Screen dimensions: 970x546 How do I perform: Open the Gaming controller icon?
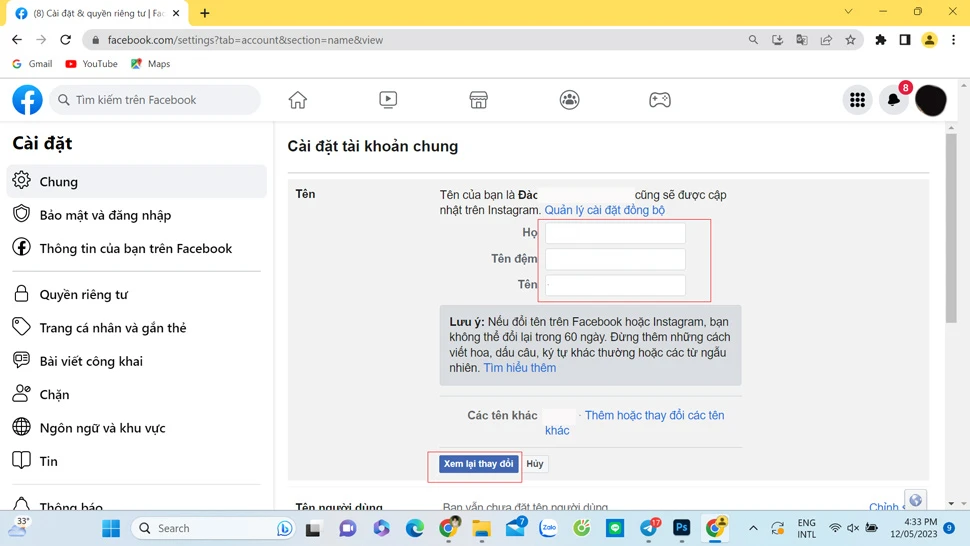[x=660, y=100]
